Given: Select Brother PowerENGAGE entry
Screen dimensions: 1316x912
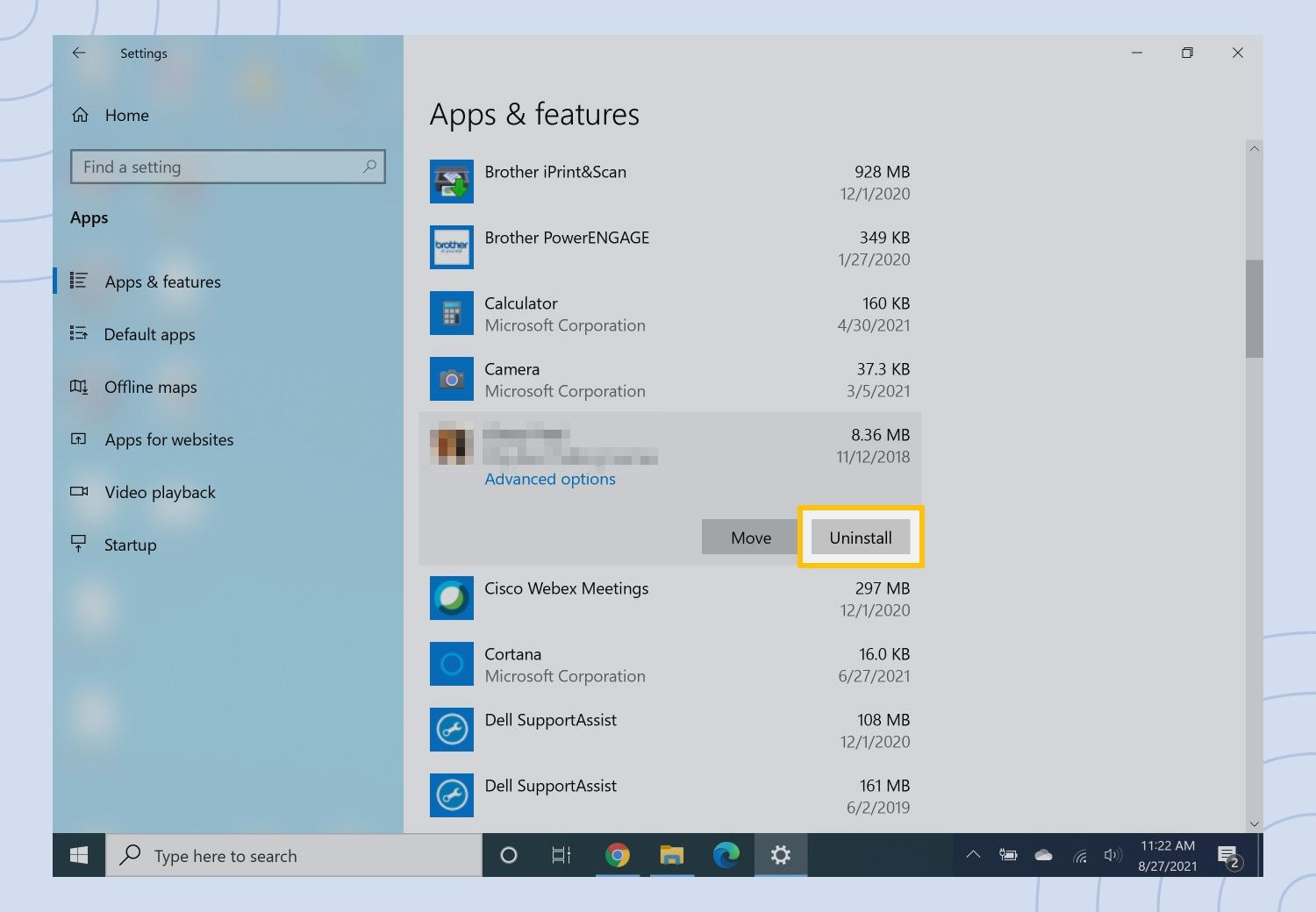Looking at the screenshot, I should tap(670, 247).
